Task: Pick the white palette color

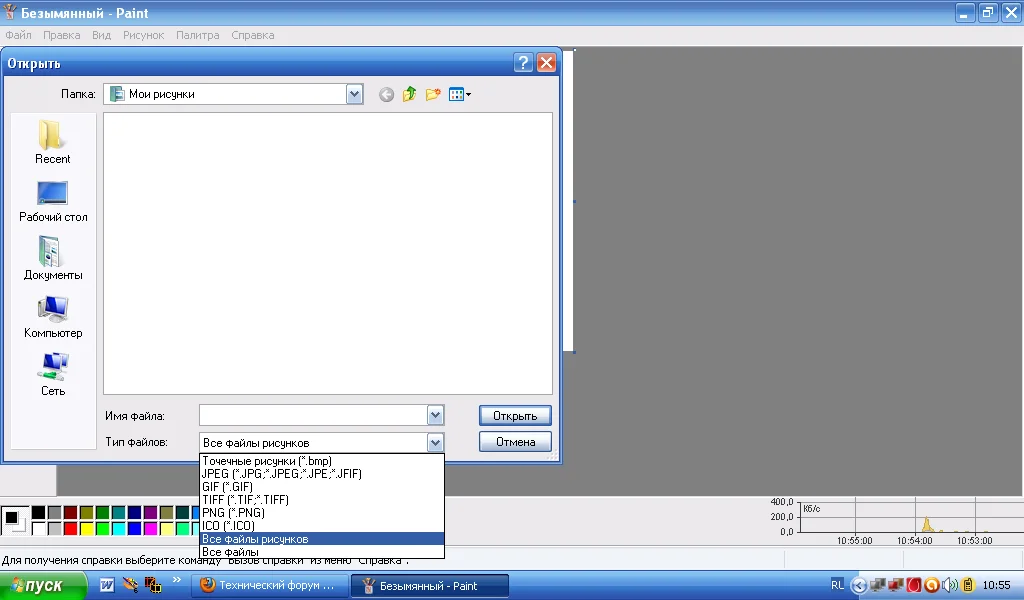Action: tap(39, 528)
